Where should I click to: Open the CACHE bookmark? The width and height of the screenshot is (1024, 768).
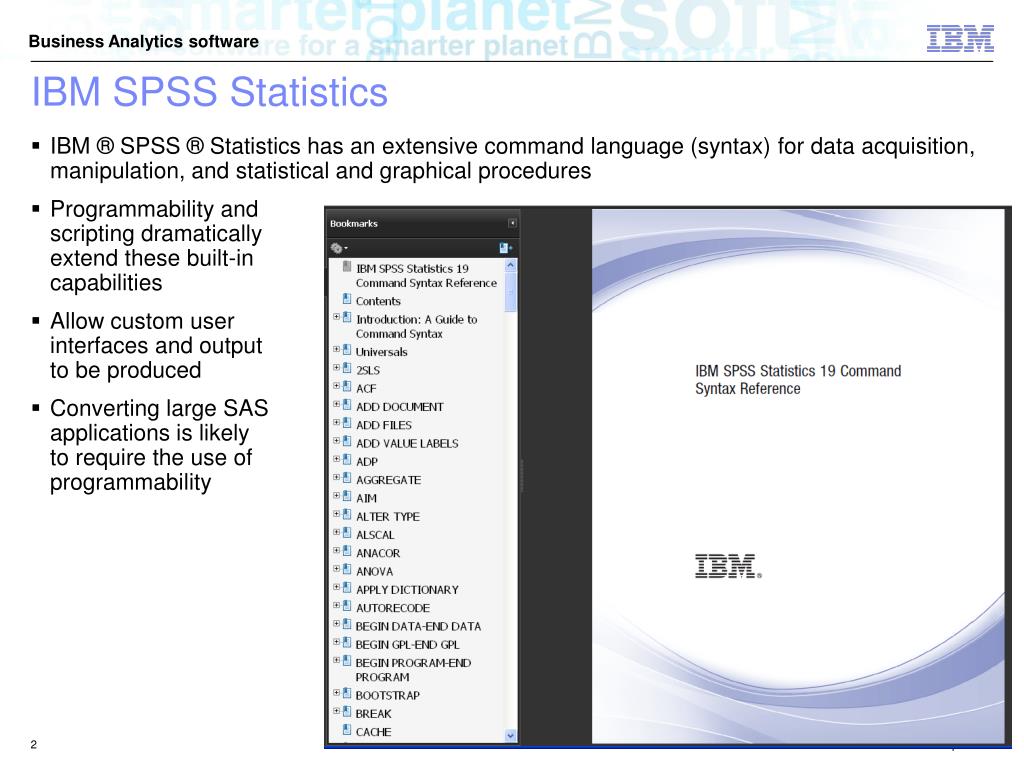[x=373, y=732]
